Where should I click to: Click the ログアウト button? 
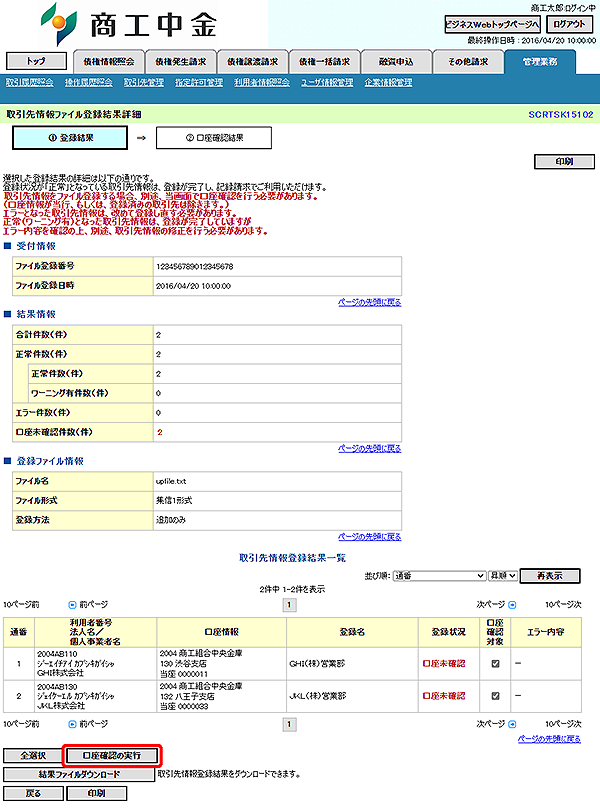pos(569,24)
